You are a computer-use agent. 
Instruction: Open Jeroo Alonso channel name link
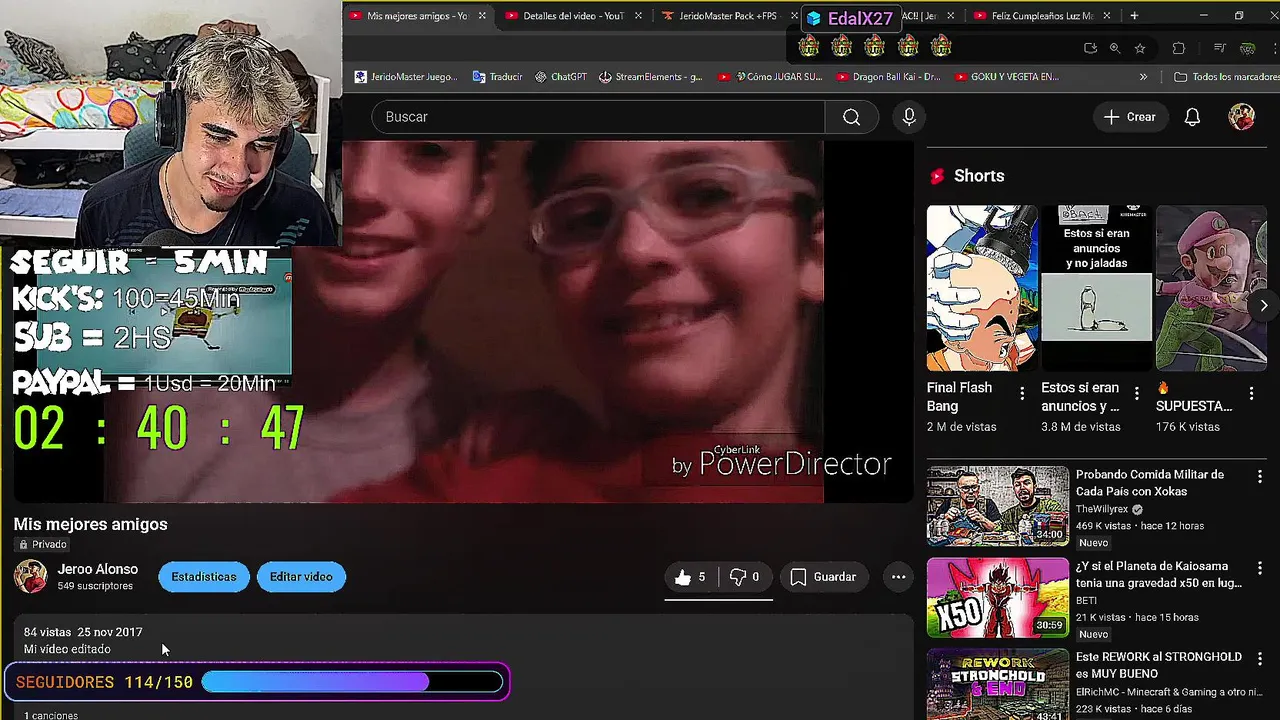[x=97, y=569]
